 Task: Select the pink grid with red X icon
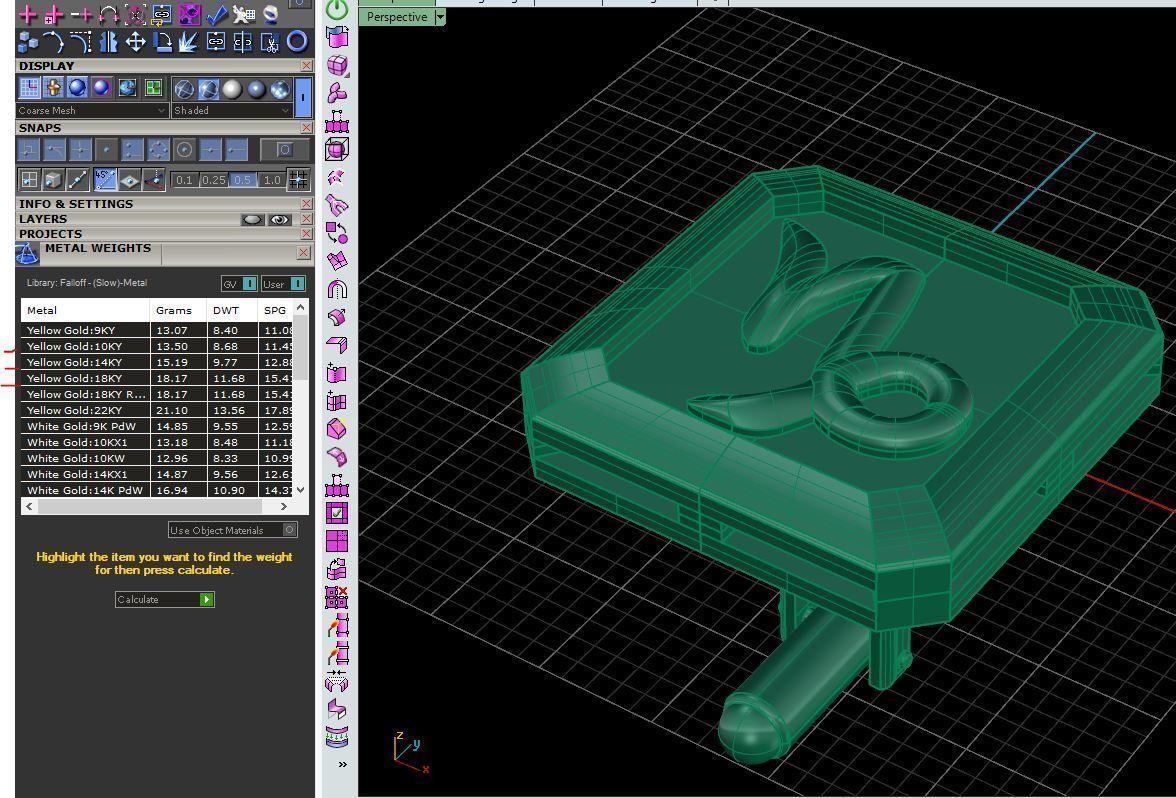pos(338,597)
